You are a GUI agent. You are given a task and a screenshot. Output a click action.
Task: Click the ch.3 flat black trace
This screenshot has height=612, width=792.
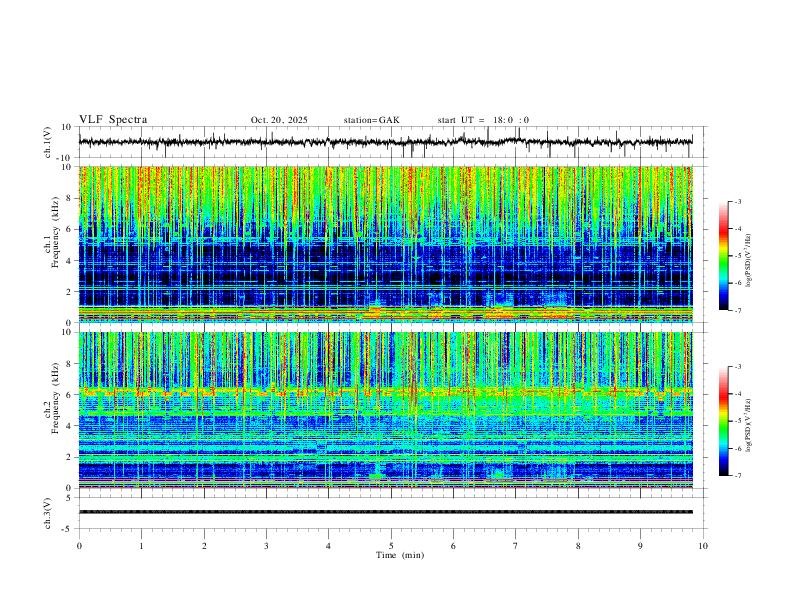pos(385,512)
